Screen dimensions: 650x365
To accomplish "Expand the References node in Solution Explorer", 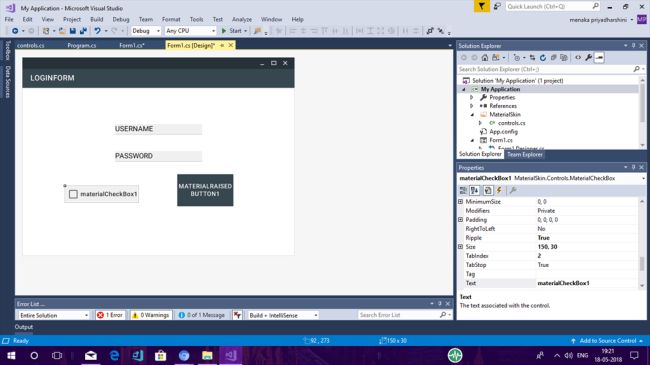I will (x=472, y=106).
